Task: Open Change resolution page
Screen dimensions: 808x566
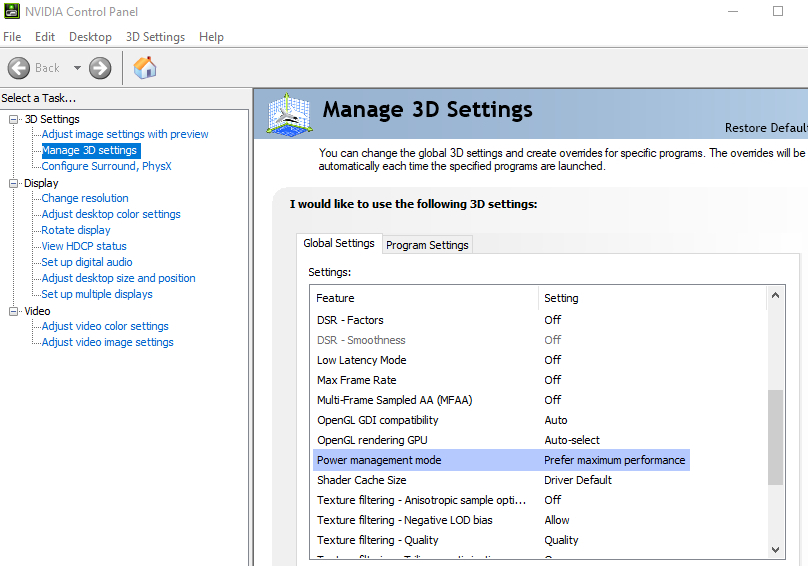Action: pyautogui.click(x=85, y=198)
